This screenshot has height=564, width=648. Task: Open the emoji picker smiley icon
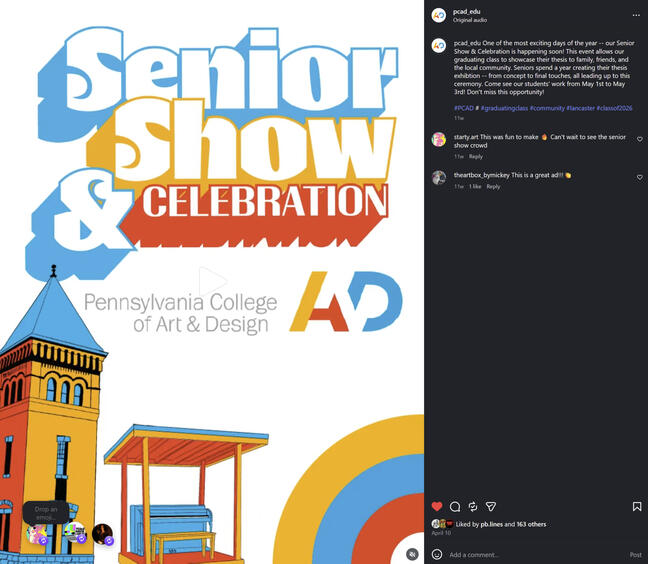coord(437,554)
